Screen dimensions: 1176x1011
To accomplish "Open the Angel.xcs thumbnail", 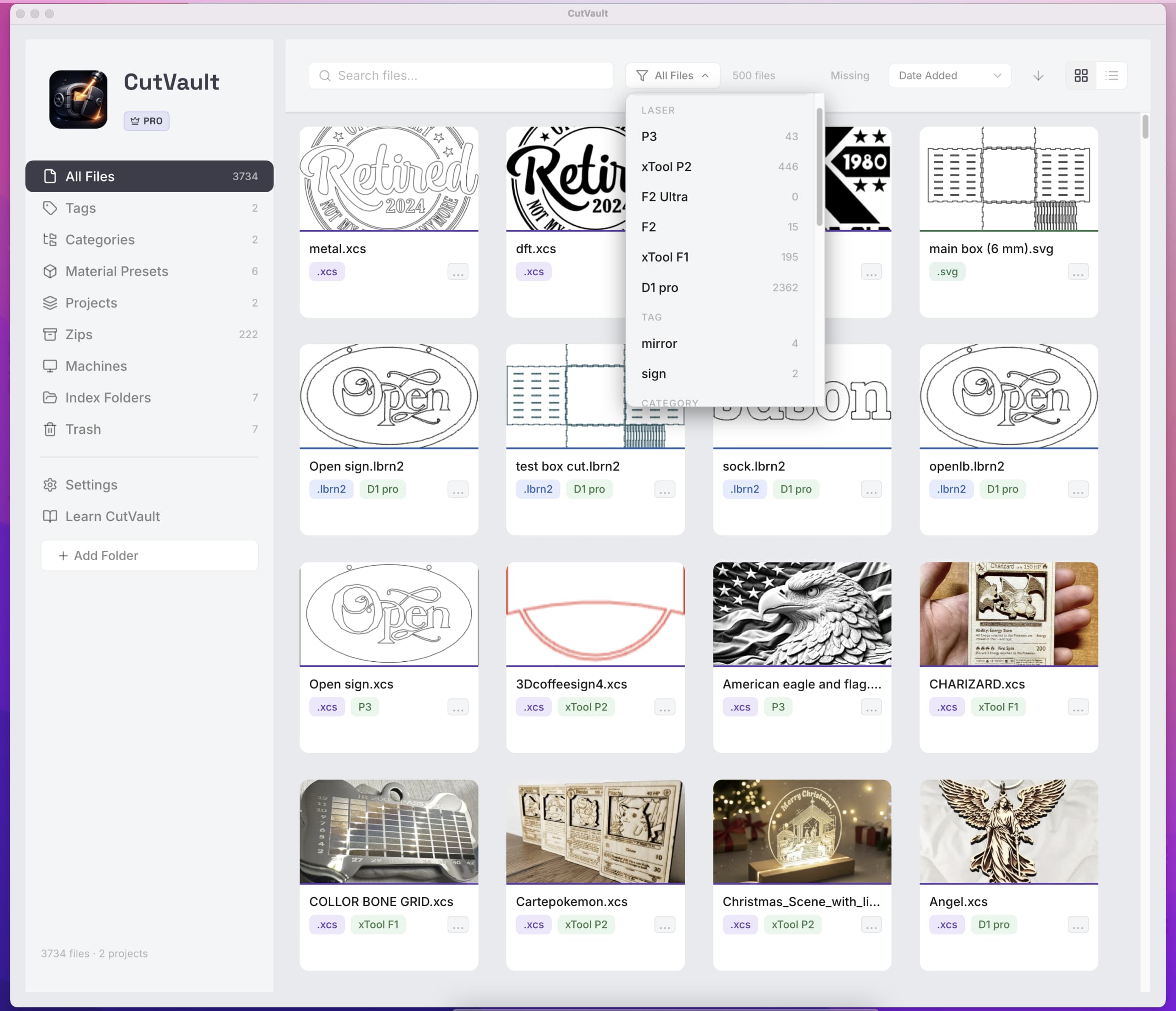I will click(1009, 831).
